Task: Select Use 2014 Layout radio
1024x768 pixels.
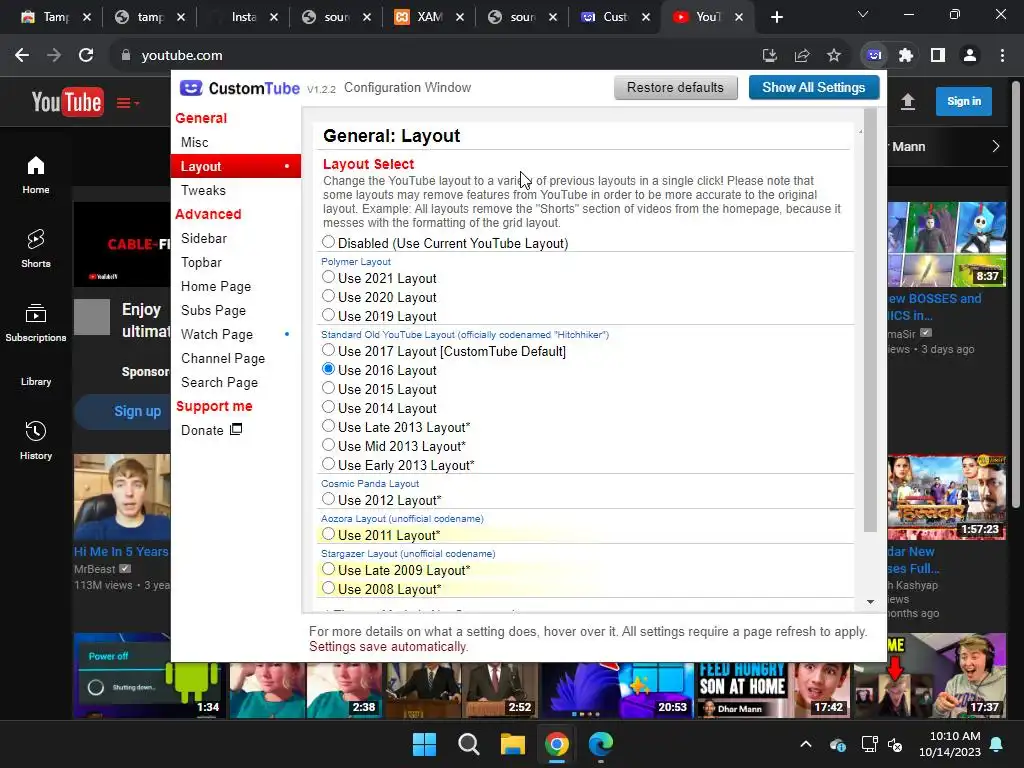Action: (328, 408)
